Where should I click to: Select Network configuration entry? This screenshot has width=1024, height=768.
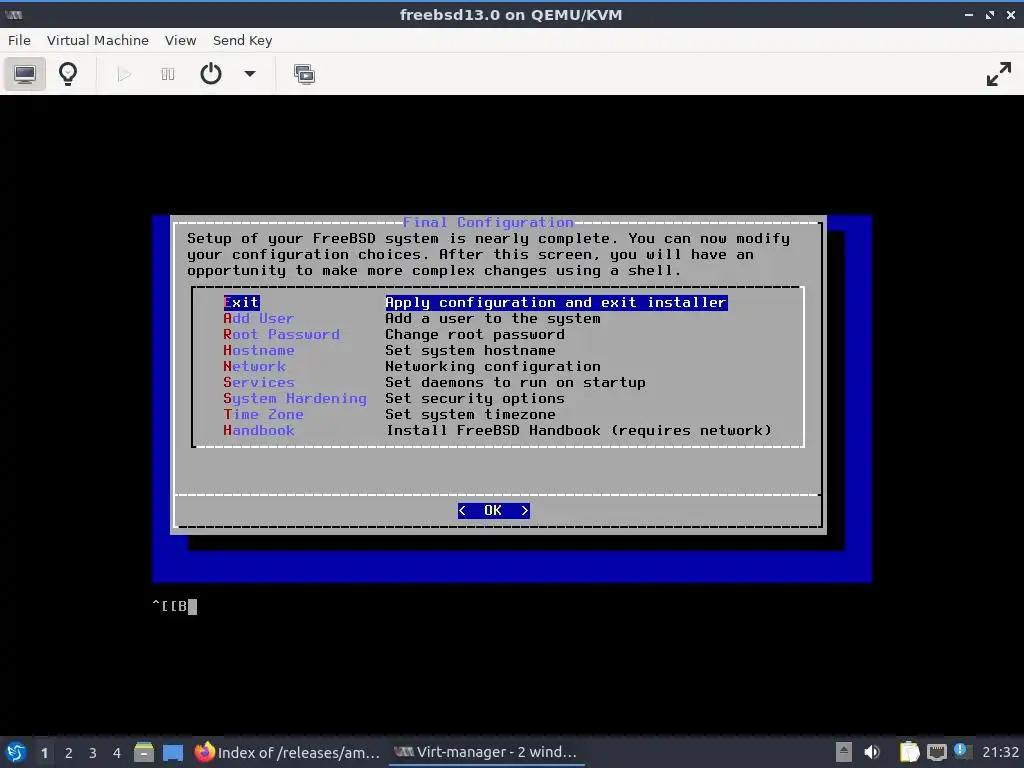coord(254,366)
